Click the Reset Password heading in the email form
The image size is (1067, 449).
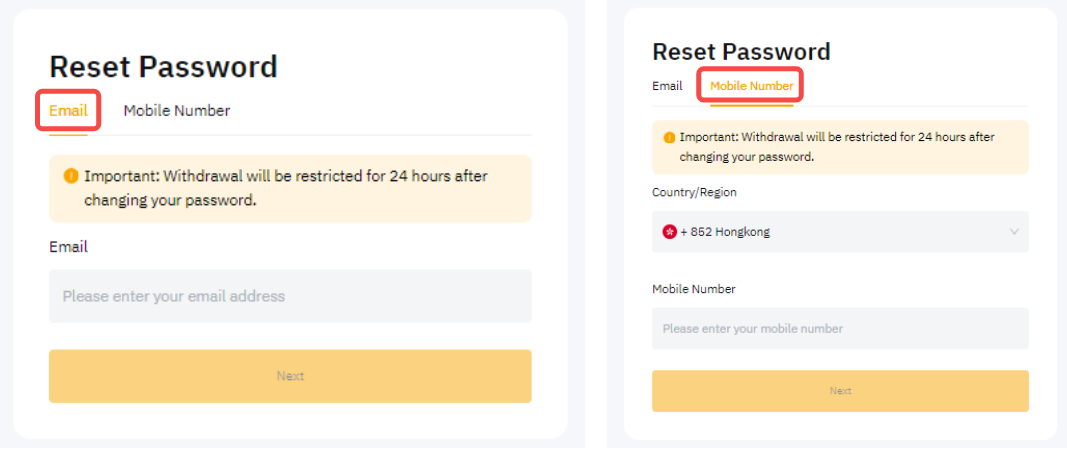point(163,67)
